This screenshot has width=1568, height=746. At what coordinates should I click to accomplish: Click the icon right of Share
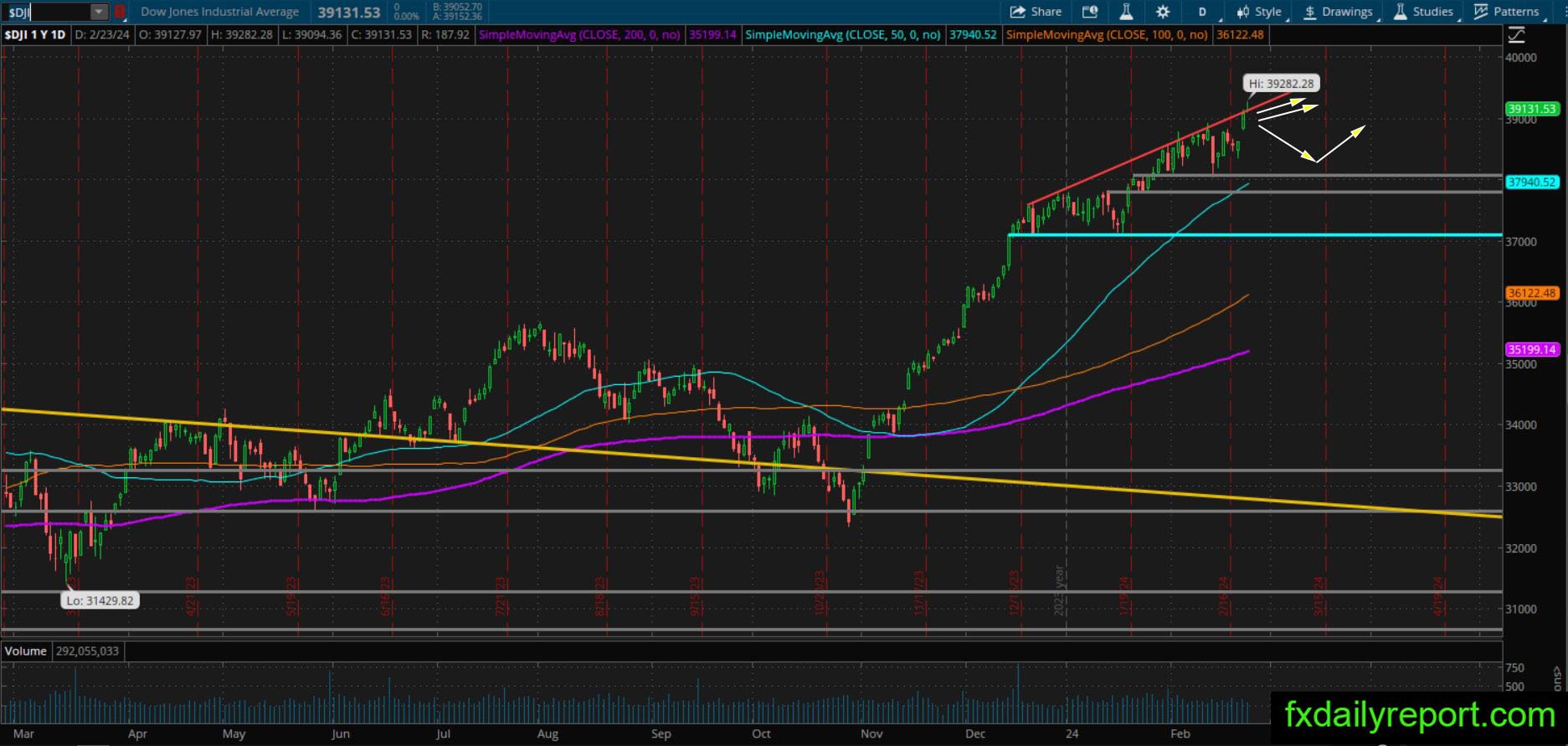point(1089,12)
